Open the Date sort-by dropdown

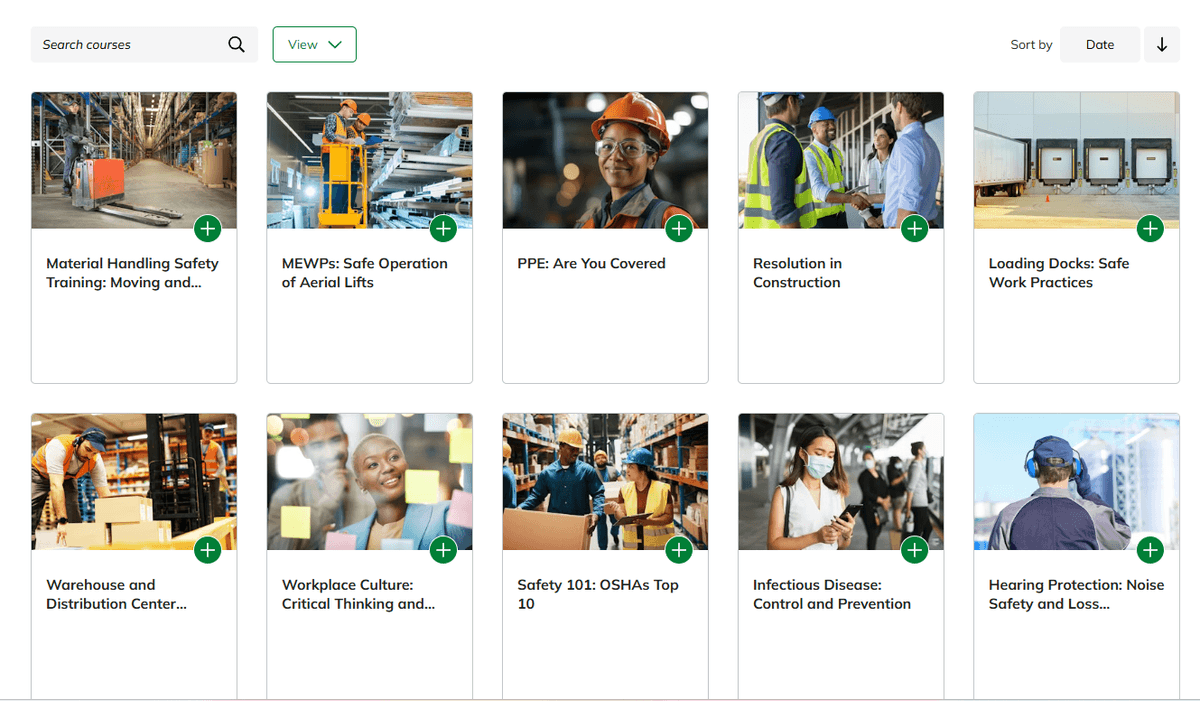(x=1099, y=45)
